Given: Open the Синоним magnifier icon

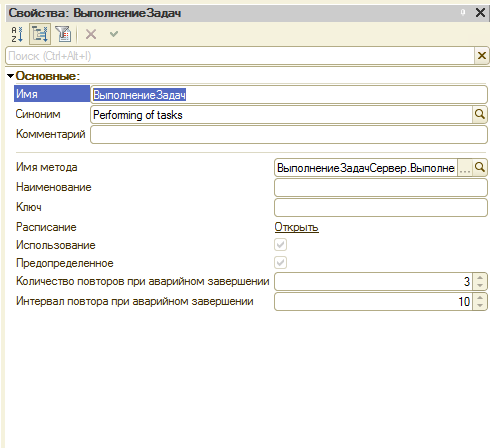Looking at the screenshot, I should 480,114.
